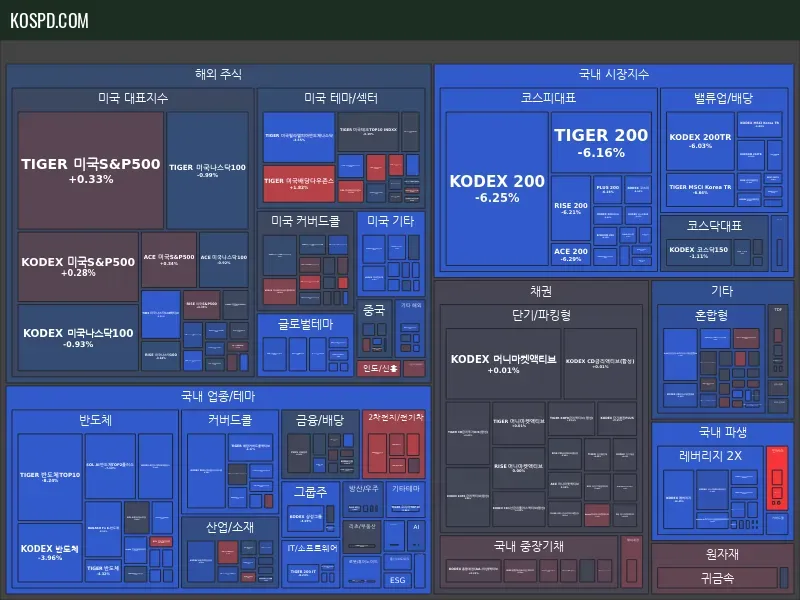Open the KODEX 200TR tile
This screenshot has width=800, height=600.
(700, 141)
